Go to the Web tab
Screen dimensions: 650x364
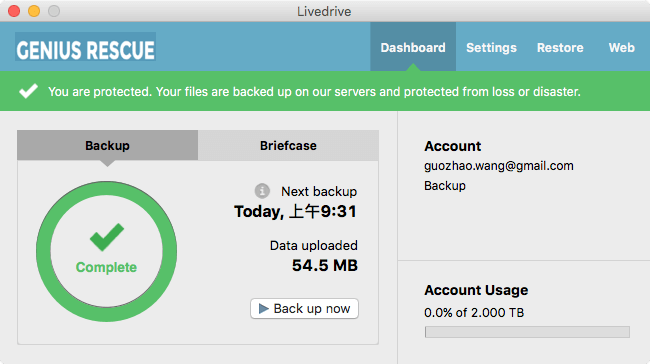tap(621, 47)
